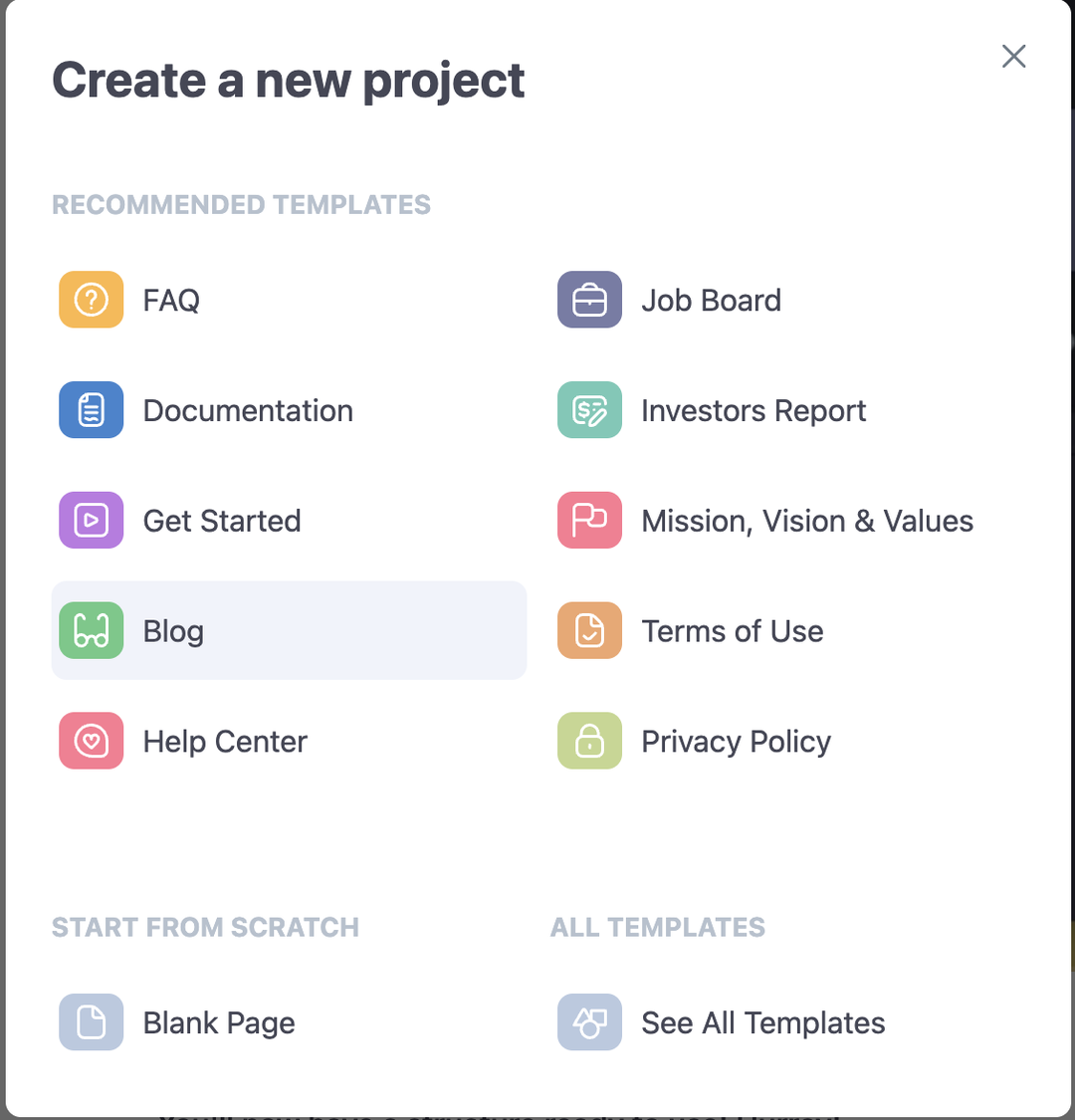Open See All Templates link
This screenshot has width=1075, height=1120.
coord(762,1023)
